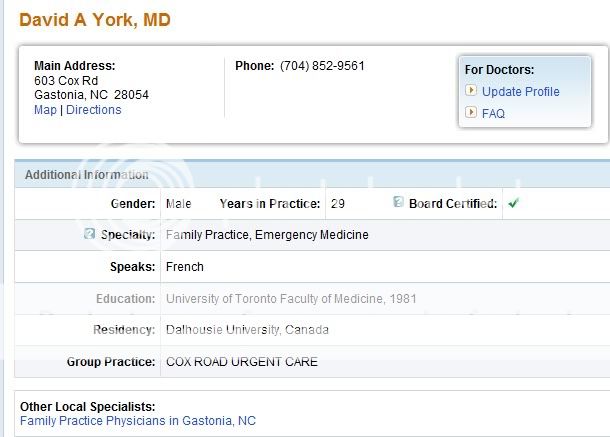Click arrow icon beside FAQ

point(471,113)
